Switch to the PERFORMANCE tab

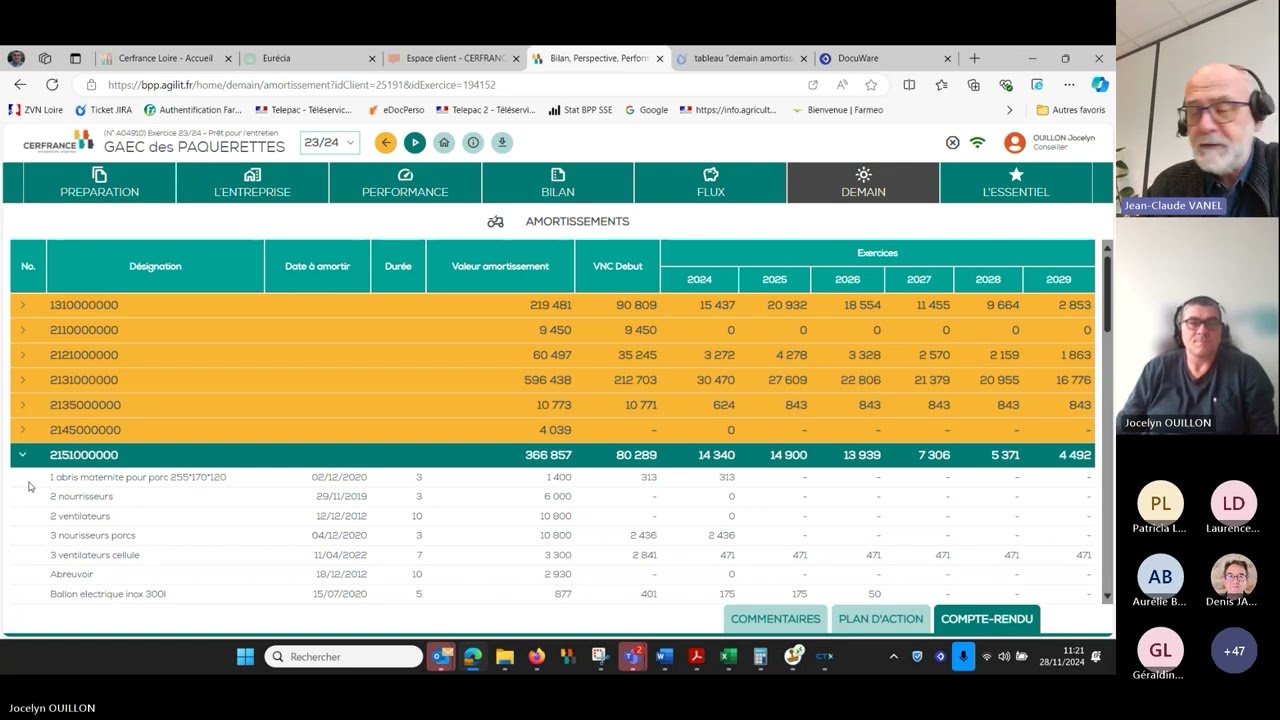[405, 183]
